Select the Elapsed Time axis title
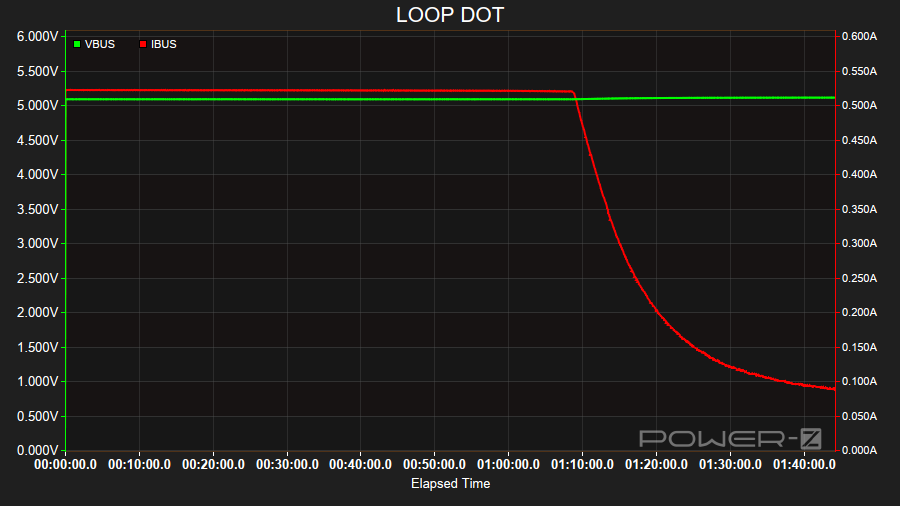This screenshot has height=506, width=900. click(450, 484)
